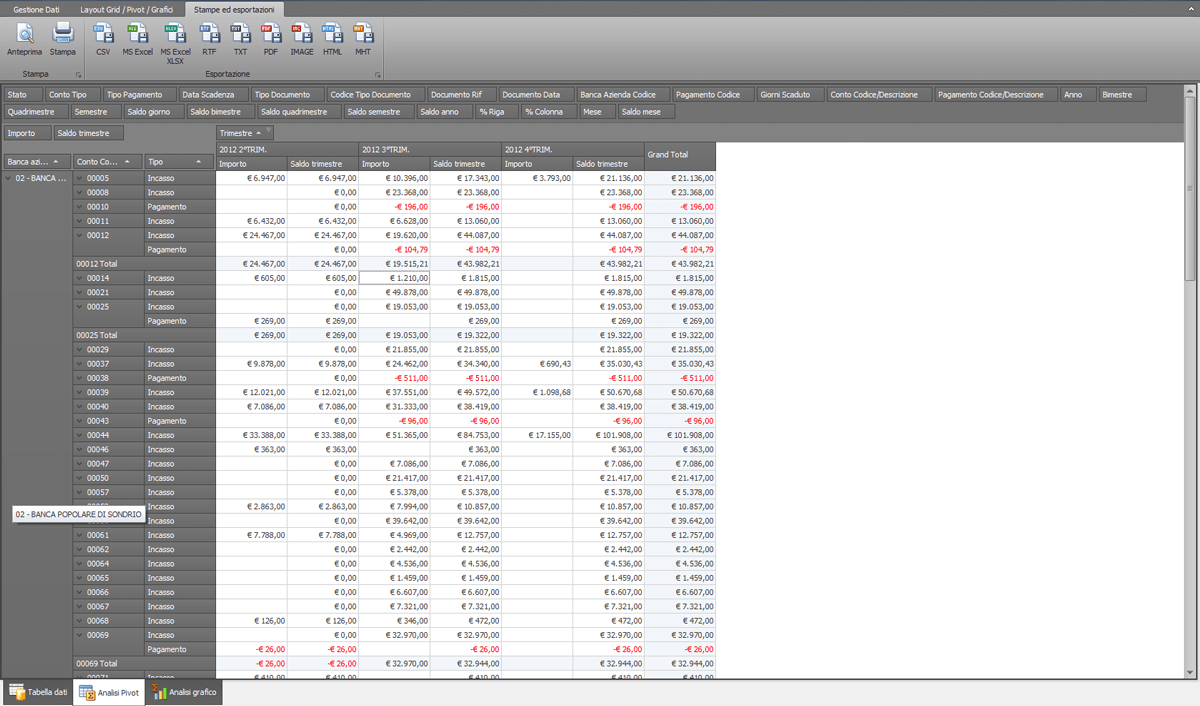Image resolution: width=1200 pixels, height=706 pixels.
Task: Open Layout Grid / Pivot / Grafici tab
Action: (127, 8)
